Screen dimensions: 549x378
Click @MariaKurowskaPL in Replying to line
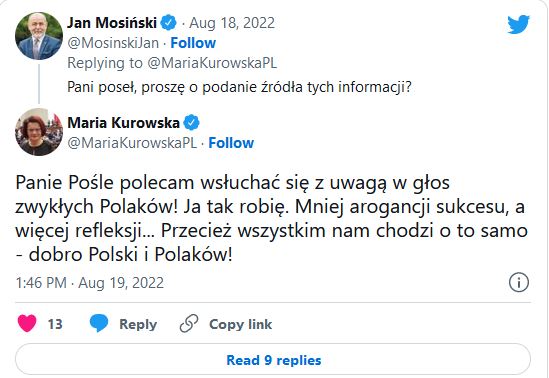[x=212, y=63]
